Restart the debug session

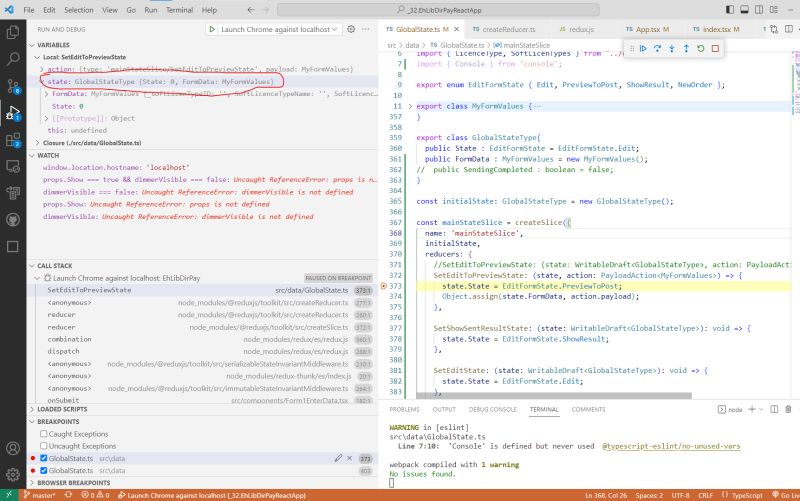701,48
